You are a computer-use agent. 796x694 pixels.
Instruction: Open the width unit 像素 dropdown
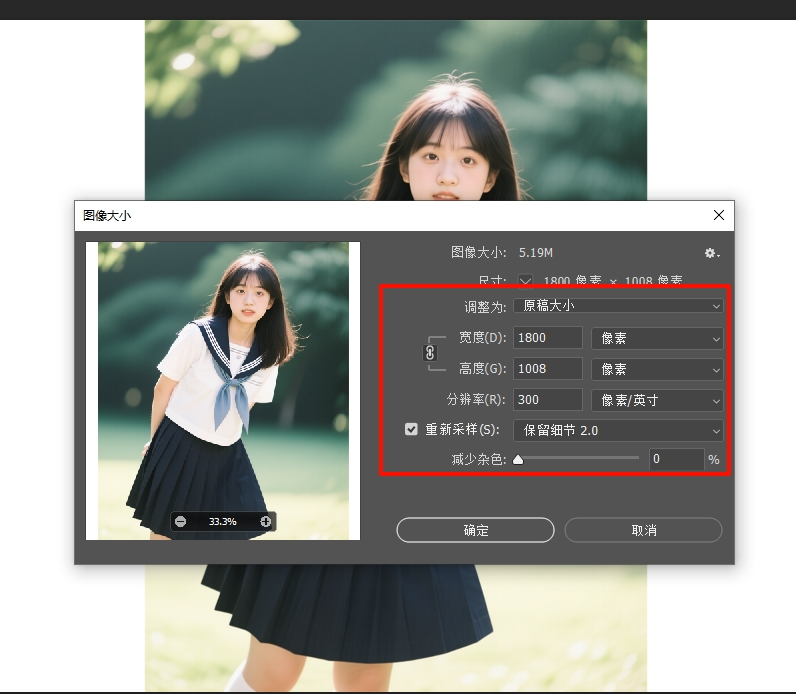coord(657,338)
